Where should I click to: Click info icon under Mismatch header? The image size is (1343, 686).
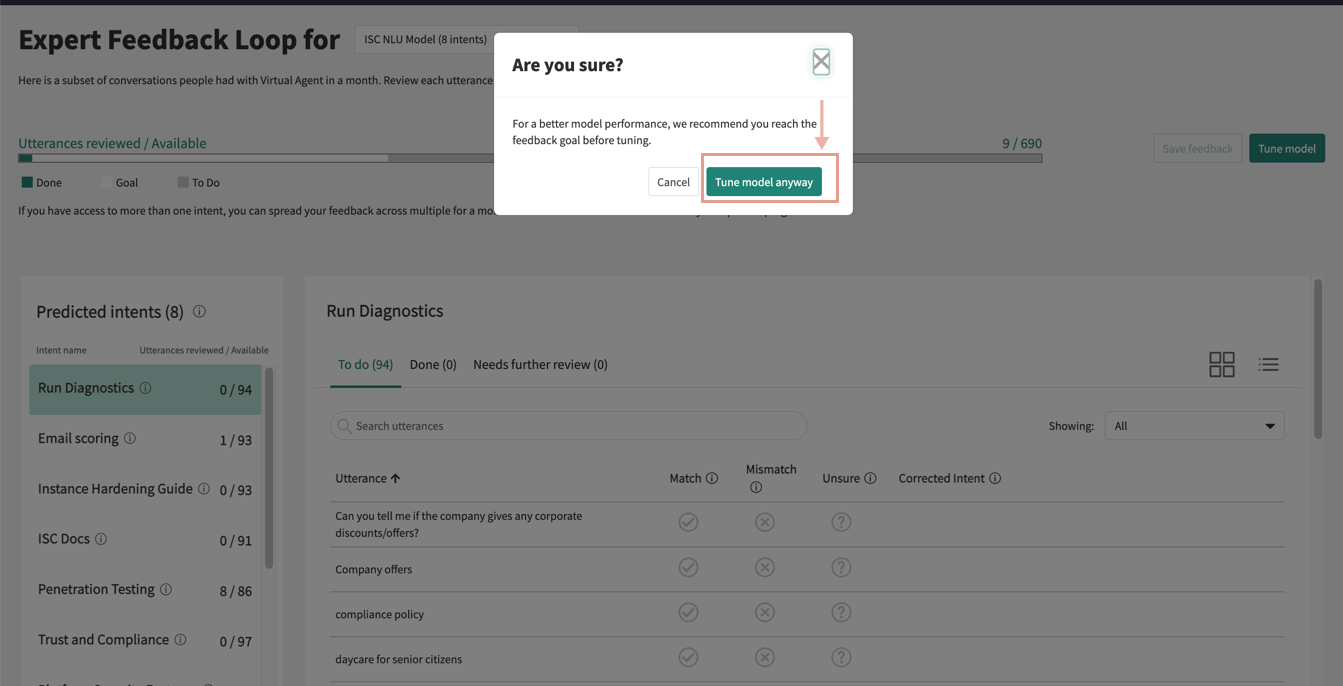(x=756, y=488)
